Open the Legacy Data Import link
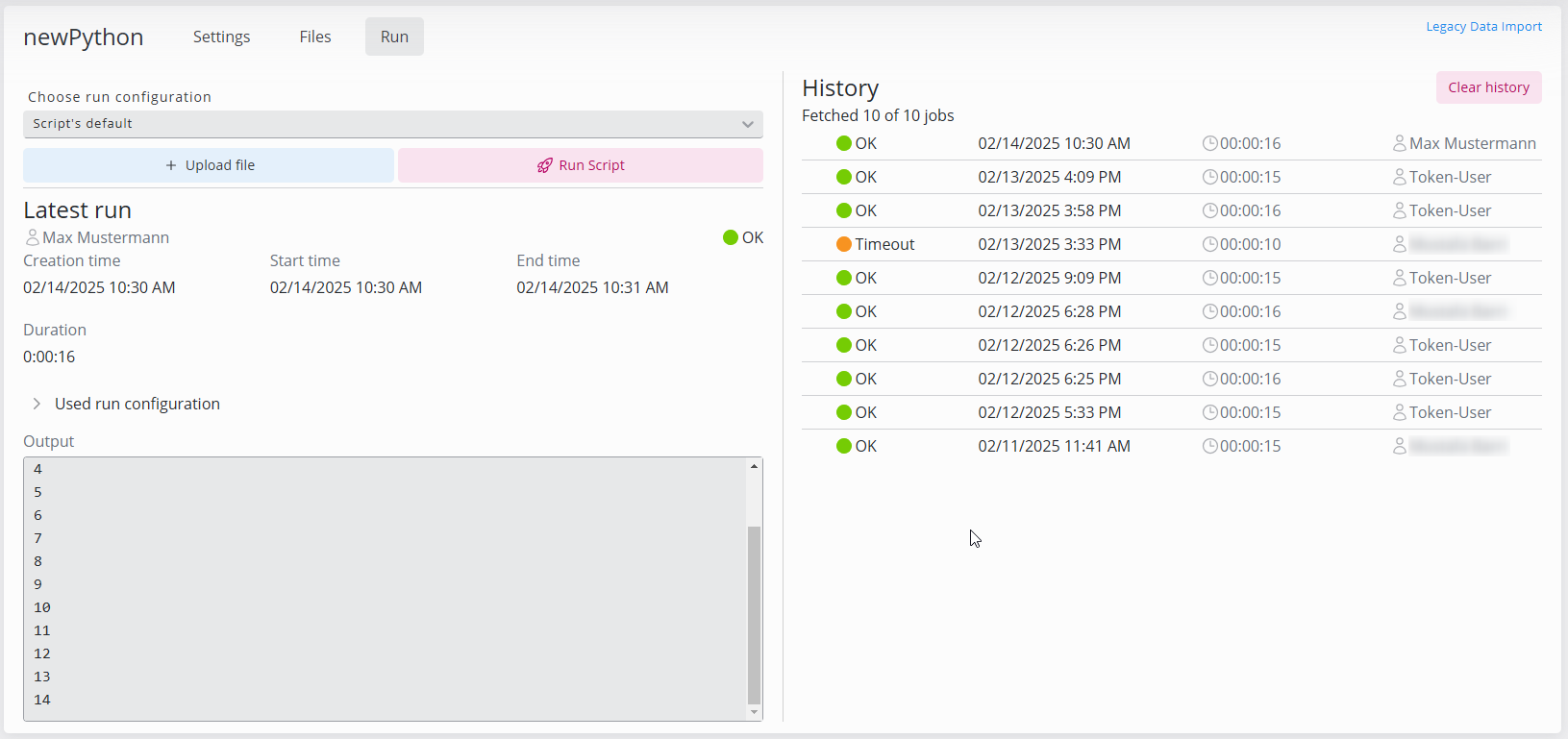 (1483, 27)
